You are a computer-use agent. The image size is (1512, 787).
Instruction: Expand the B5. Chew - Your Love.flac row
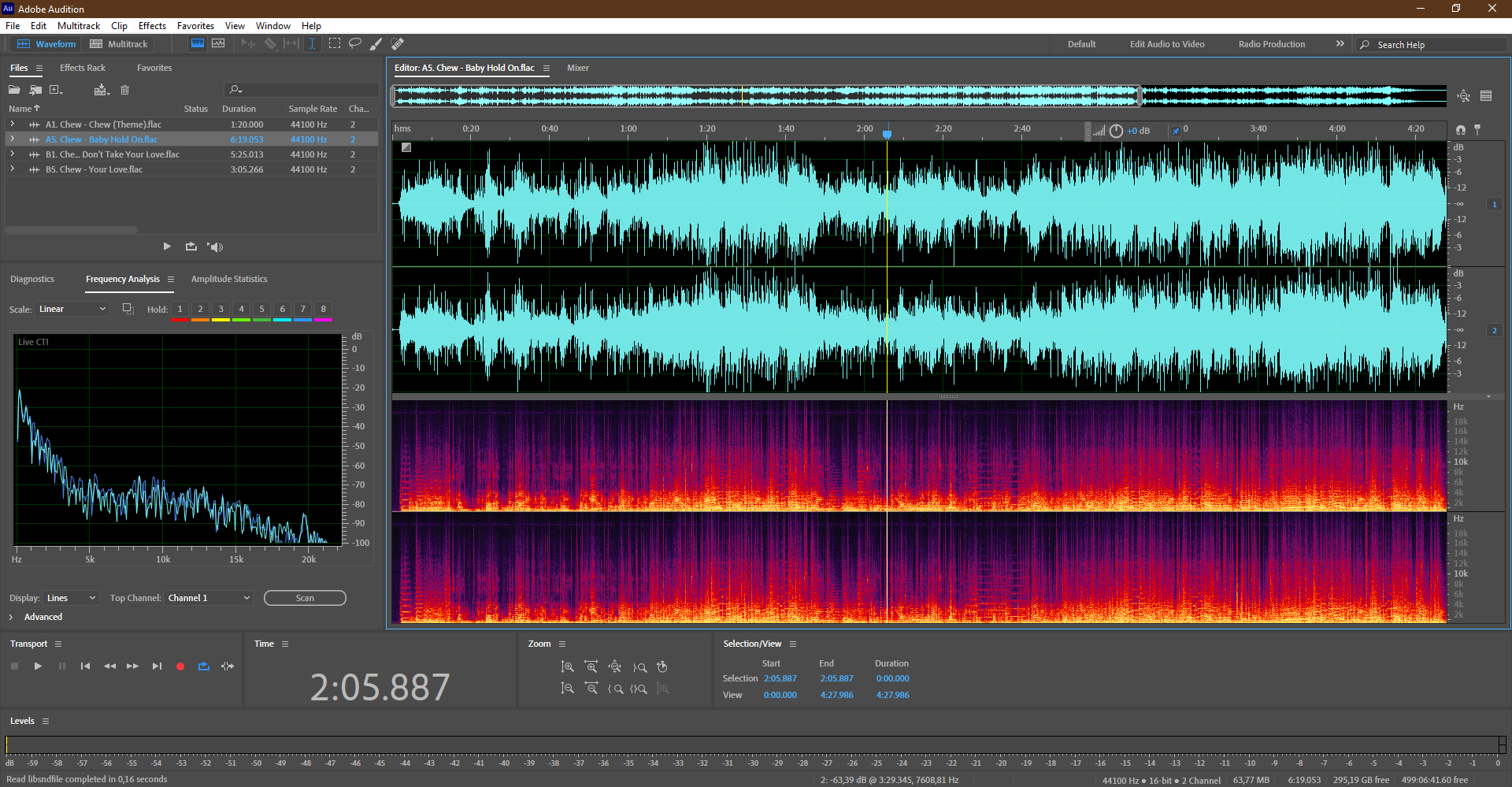point(12,169)
